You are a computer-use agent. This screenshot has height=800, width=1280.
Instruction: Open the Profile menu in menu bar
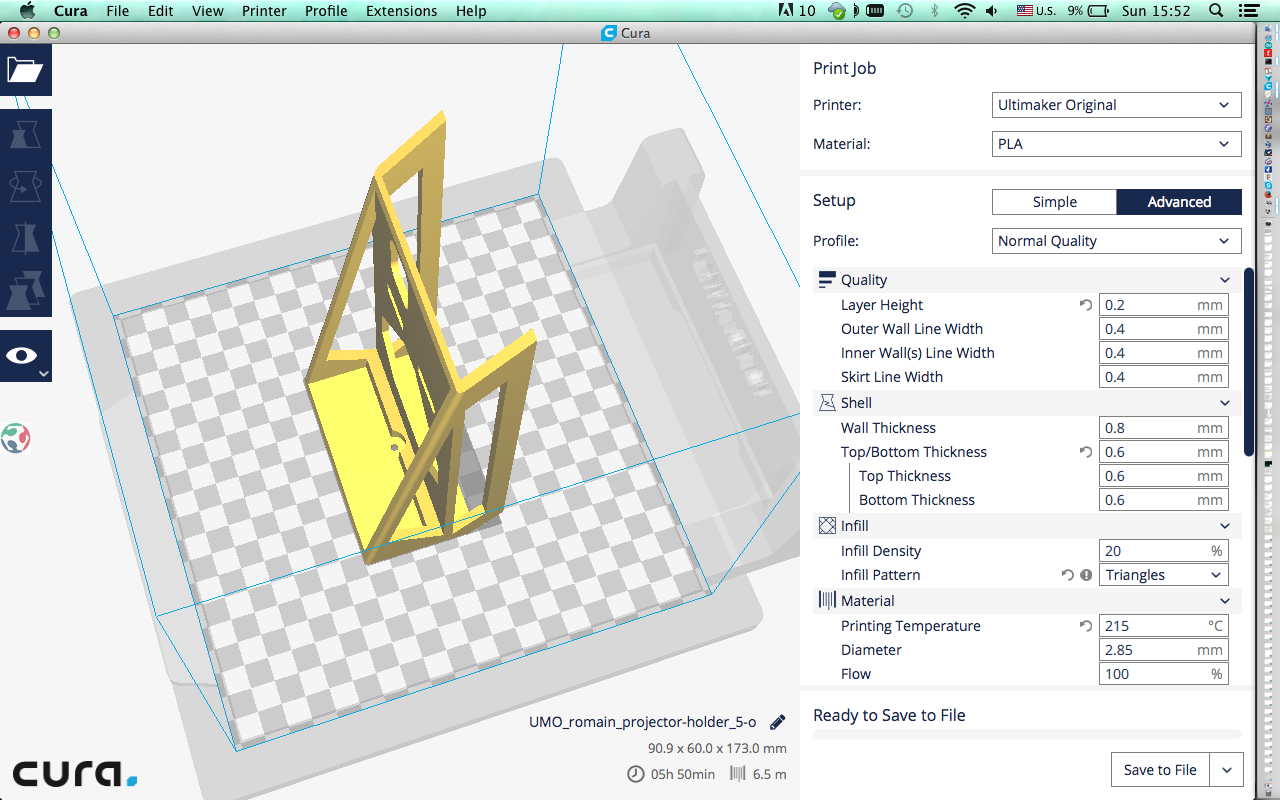coord(326,11)
